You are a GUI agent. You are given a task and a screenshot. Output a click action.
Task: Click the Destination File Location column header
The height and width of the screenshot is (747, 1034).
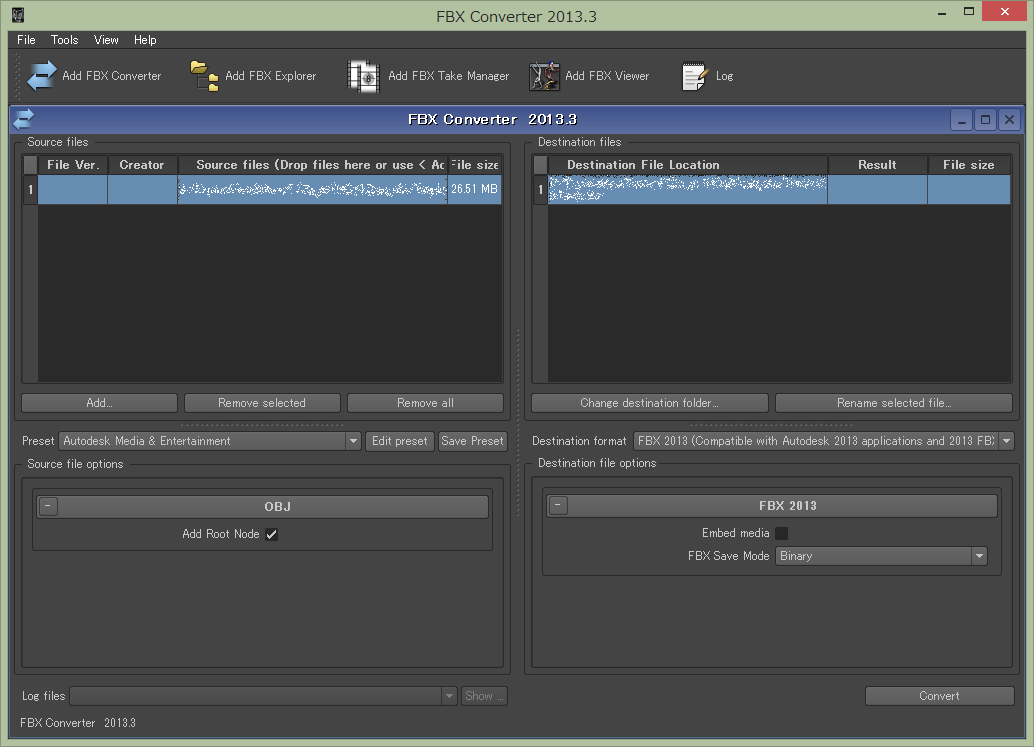pyautogui.click(x=688, y=165)
